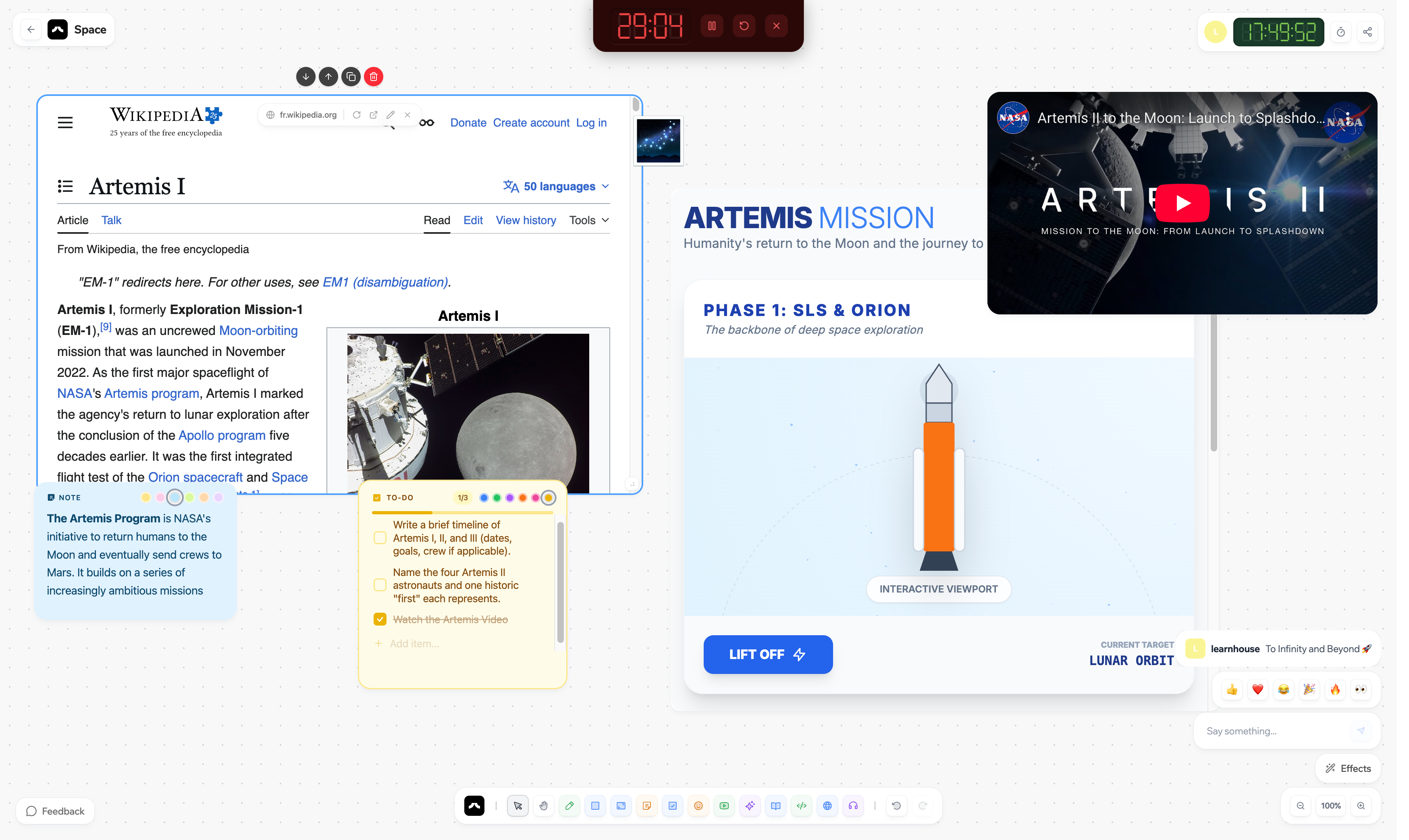The image size is (1409, 840).
Task: Select the View history tab
Action: 526,220
